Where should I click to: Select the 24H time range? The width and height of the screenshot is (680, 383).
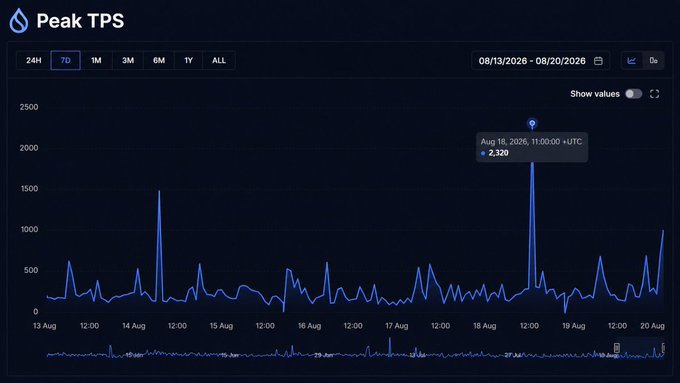33,60
